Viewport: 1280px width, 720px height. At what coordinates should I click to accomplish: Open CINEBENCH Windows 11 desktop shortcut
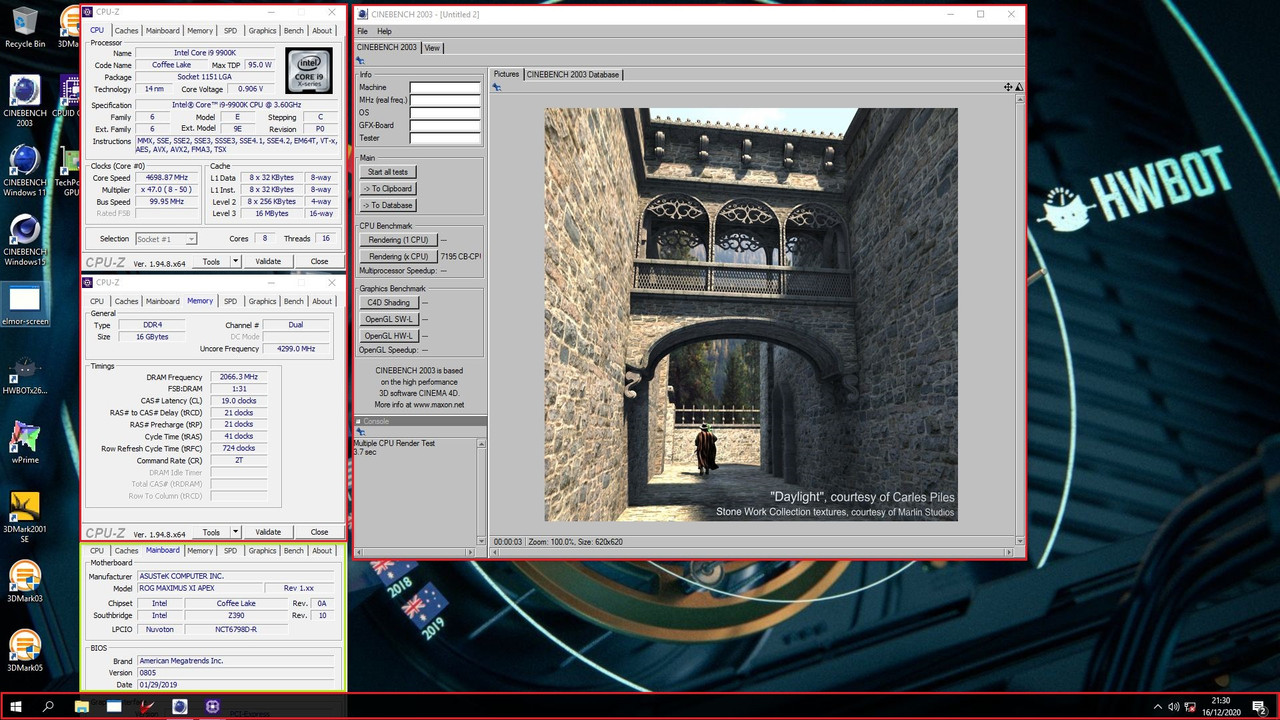tap(24, 171)
